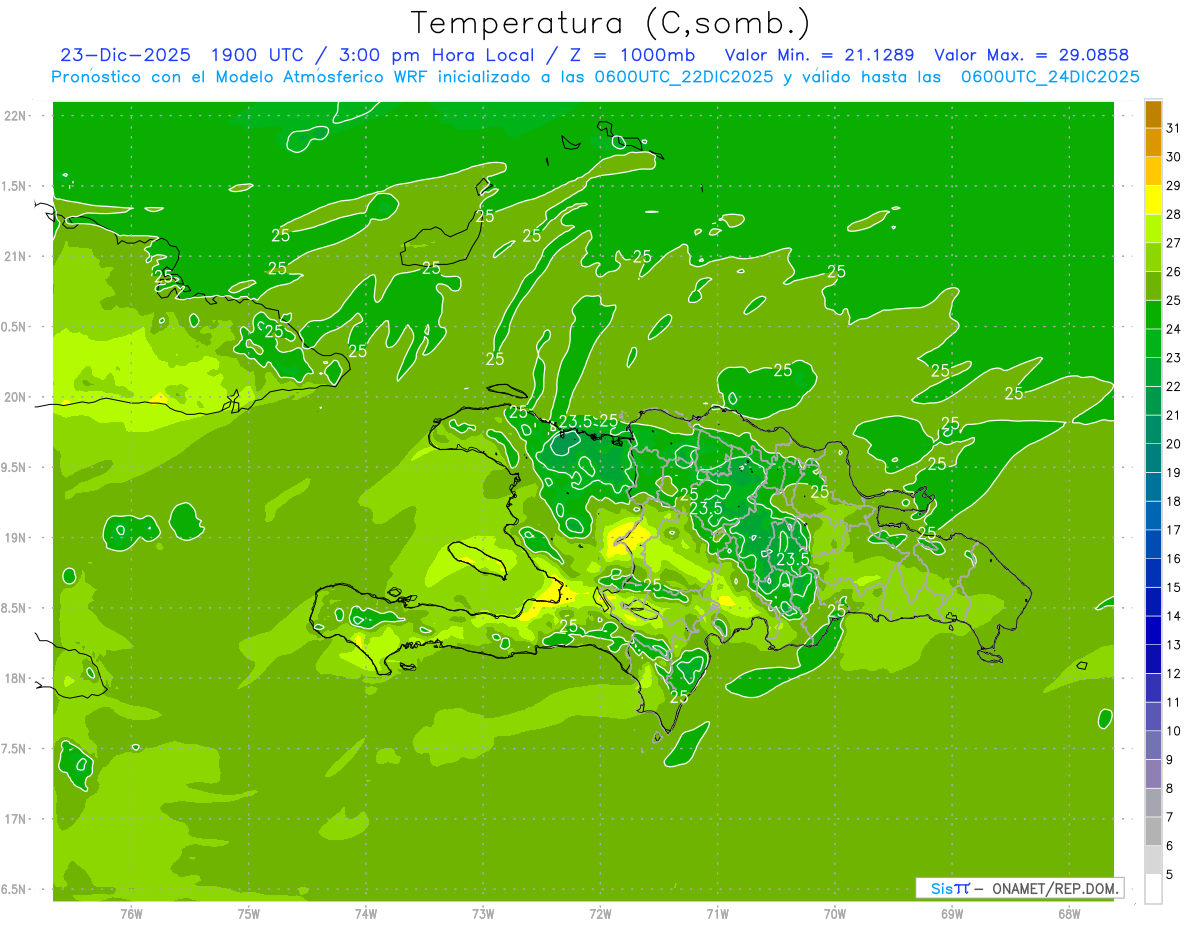The width and height of the screenshot is (1200, 927).
Task: Click the "7" color scale label
Action: (x=1169, y=818)
